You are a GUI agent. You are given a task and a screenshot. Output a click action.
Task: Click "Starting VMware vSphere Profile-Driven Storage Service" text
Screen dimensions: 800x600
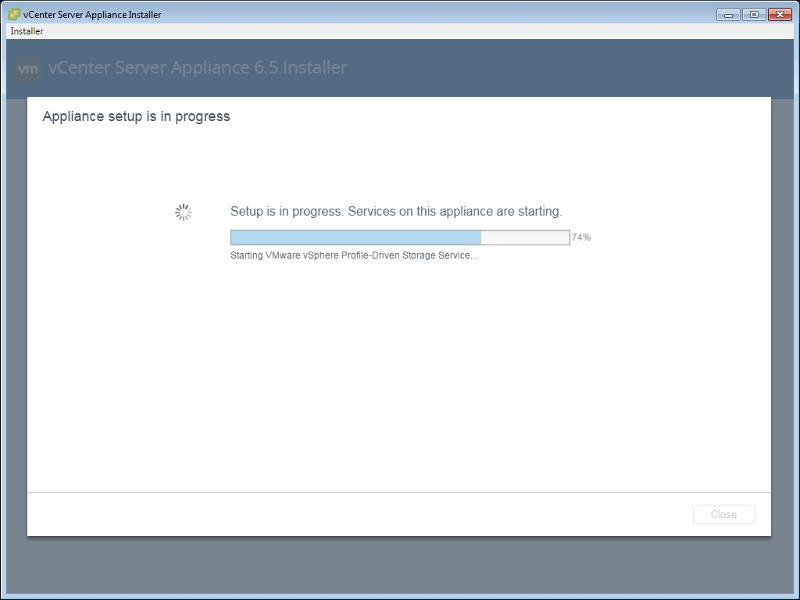354,255
